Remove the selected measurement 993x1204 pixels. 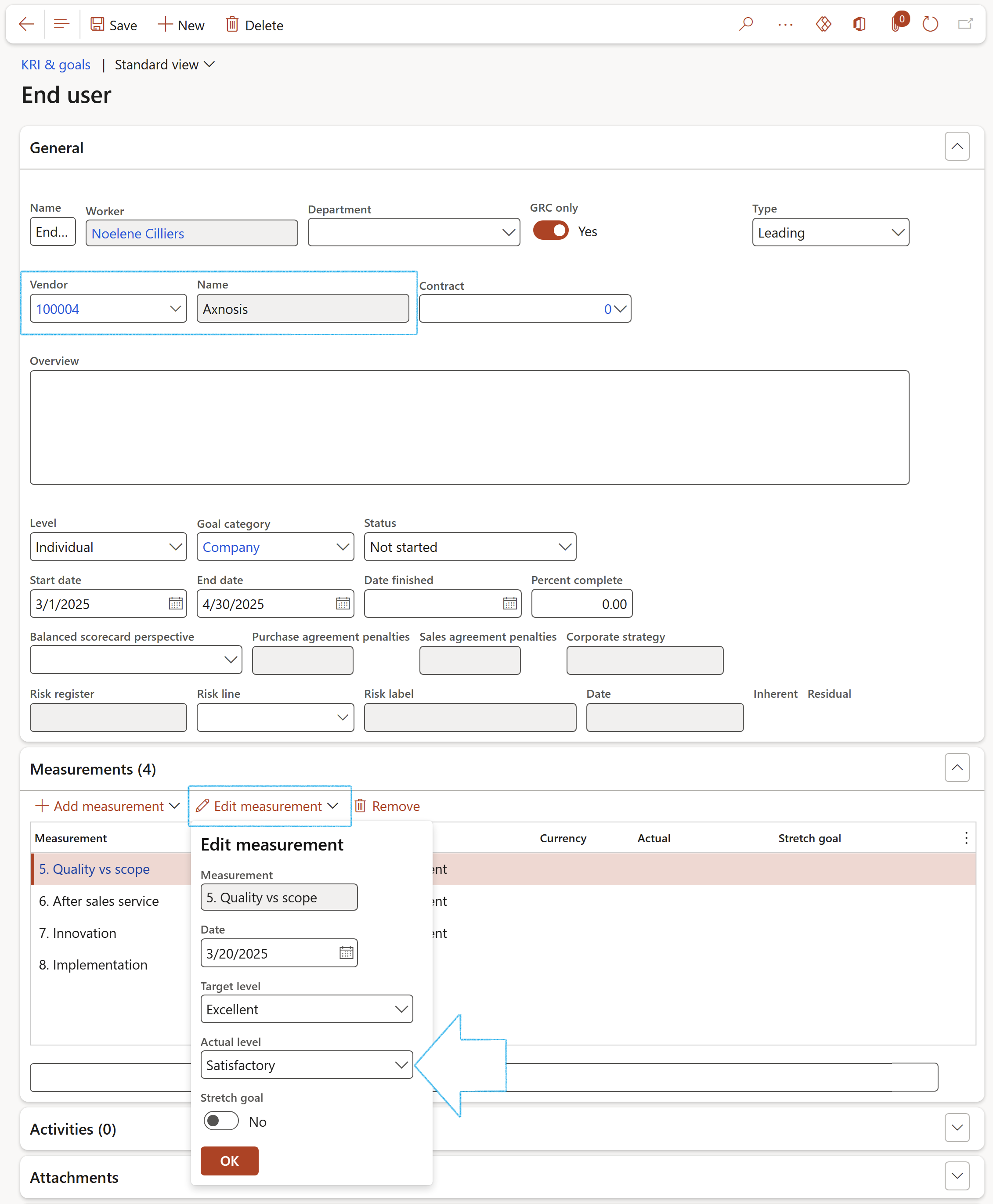point(387,807)
